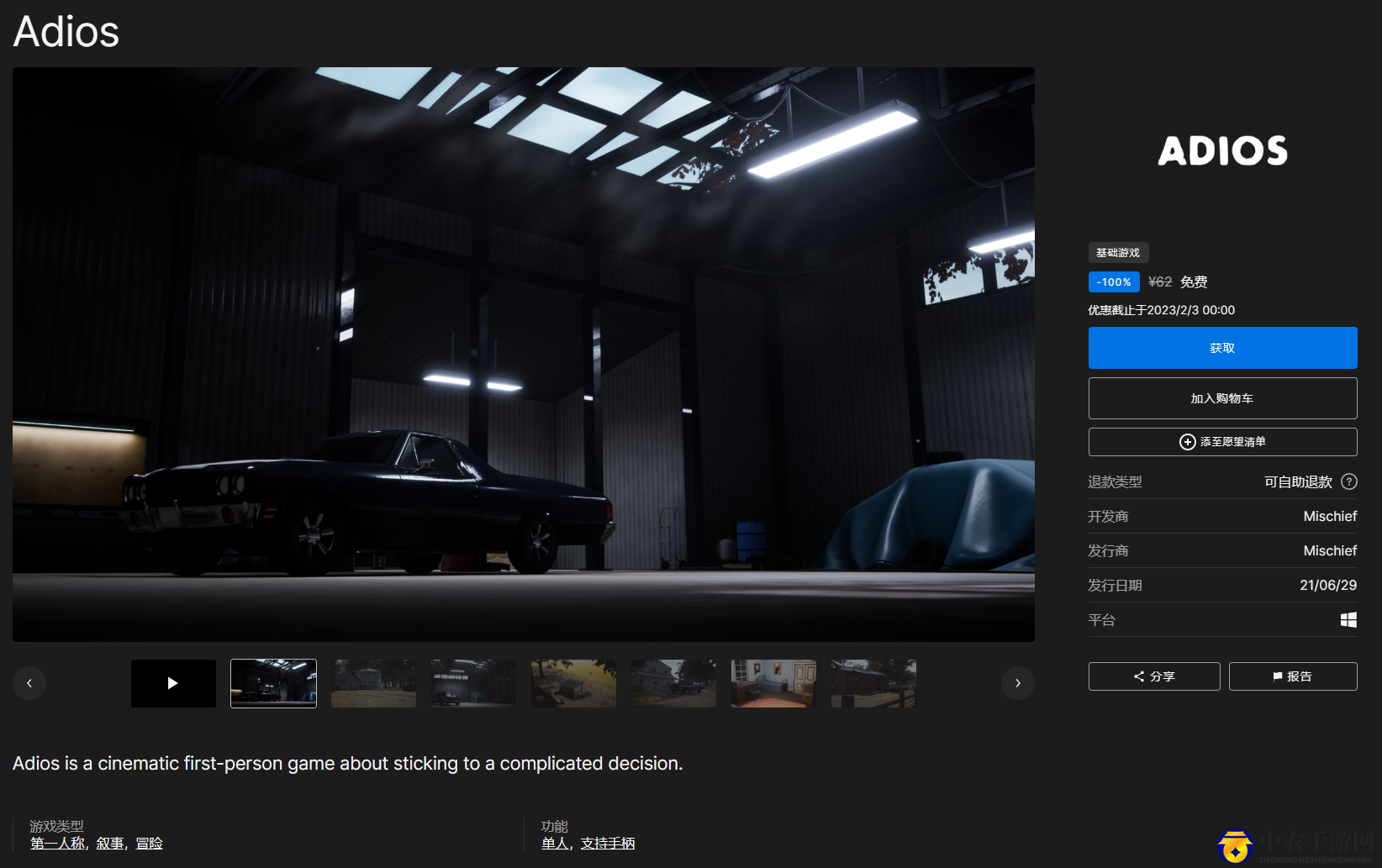The image size is (1382, 868).
Task: Click the cinematic first-person game description text
Action: [x=348, y=764]
